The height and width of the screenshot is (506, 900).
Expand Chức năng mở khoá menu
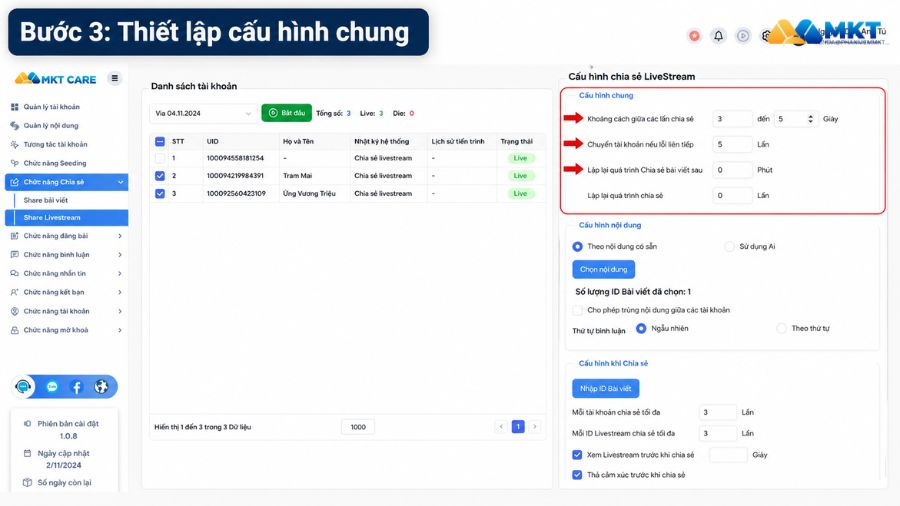(x=66, y=330)
